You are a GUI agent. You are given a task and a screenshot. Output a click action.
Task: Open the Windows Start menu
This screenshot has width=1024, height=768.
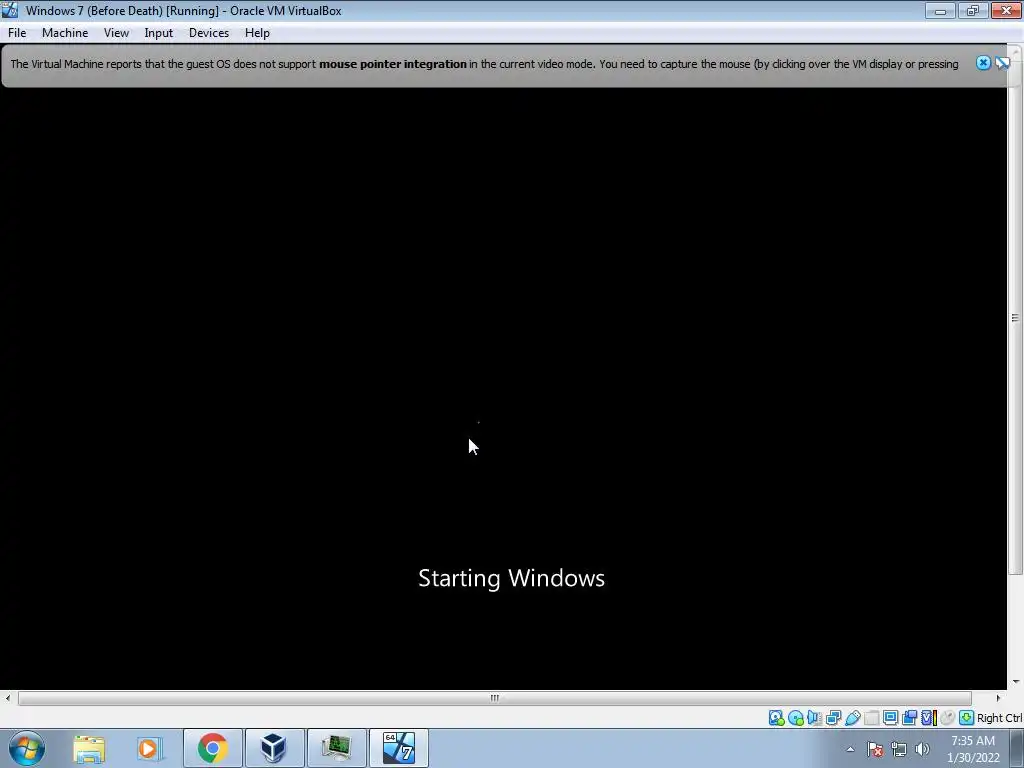[27, 748]
